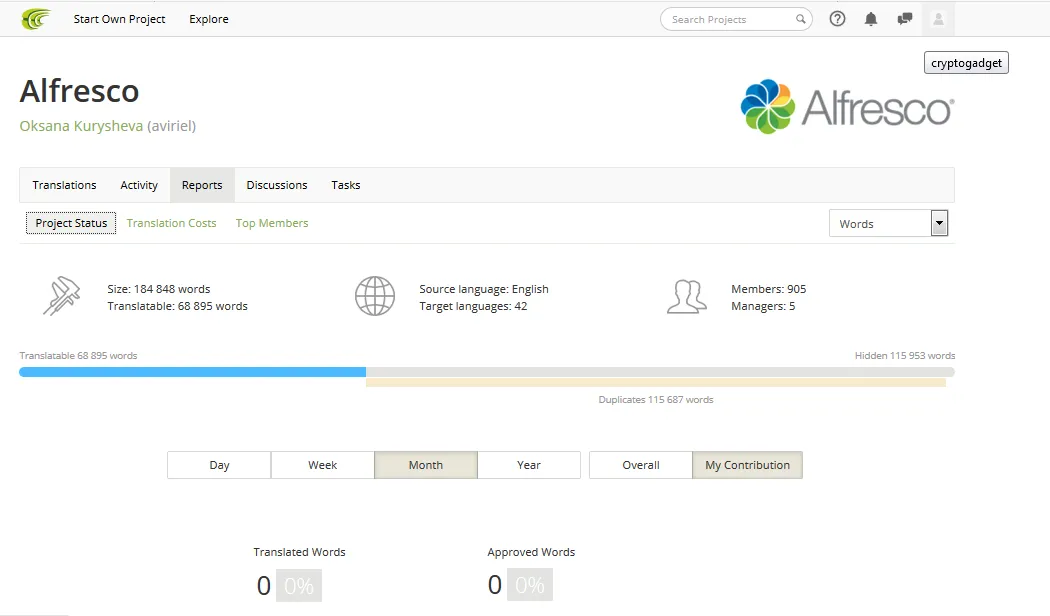Click the cryptogadget tooltip label
Image resolution: width=1050 pixels, height=616 pixels.
click(x=966, y=63)
